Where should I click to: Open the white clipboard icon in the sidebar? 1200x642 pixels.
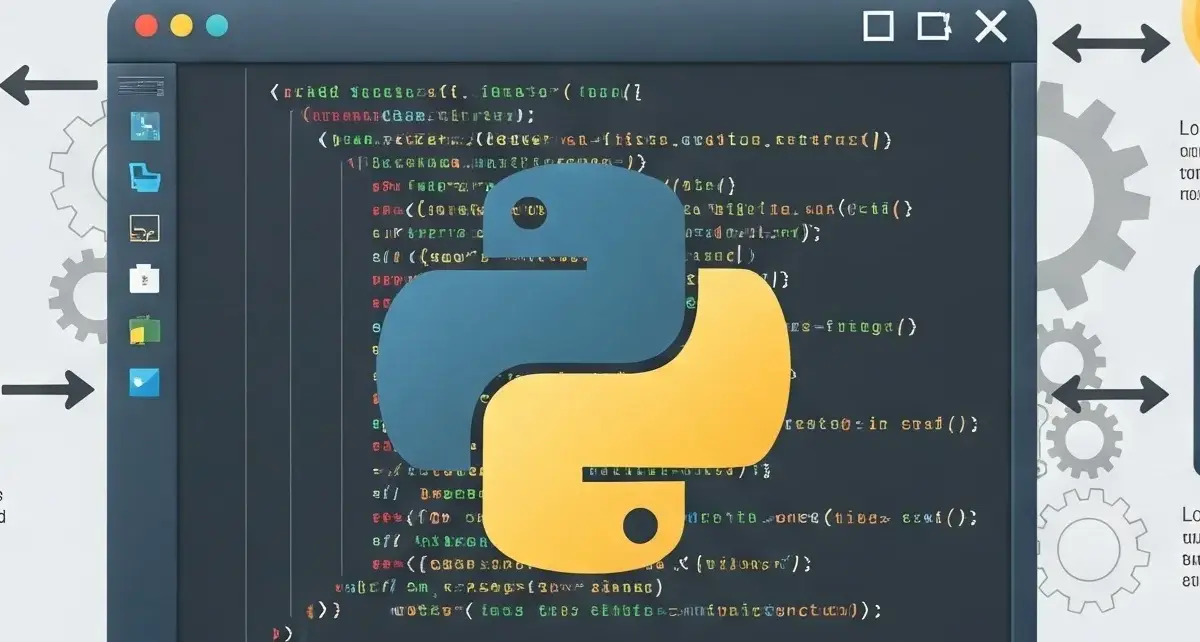(x=145, y=278)
